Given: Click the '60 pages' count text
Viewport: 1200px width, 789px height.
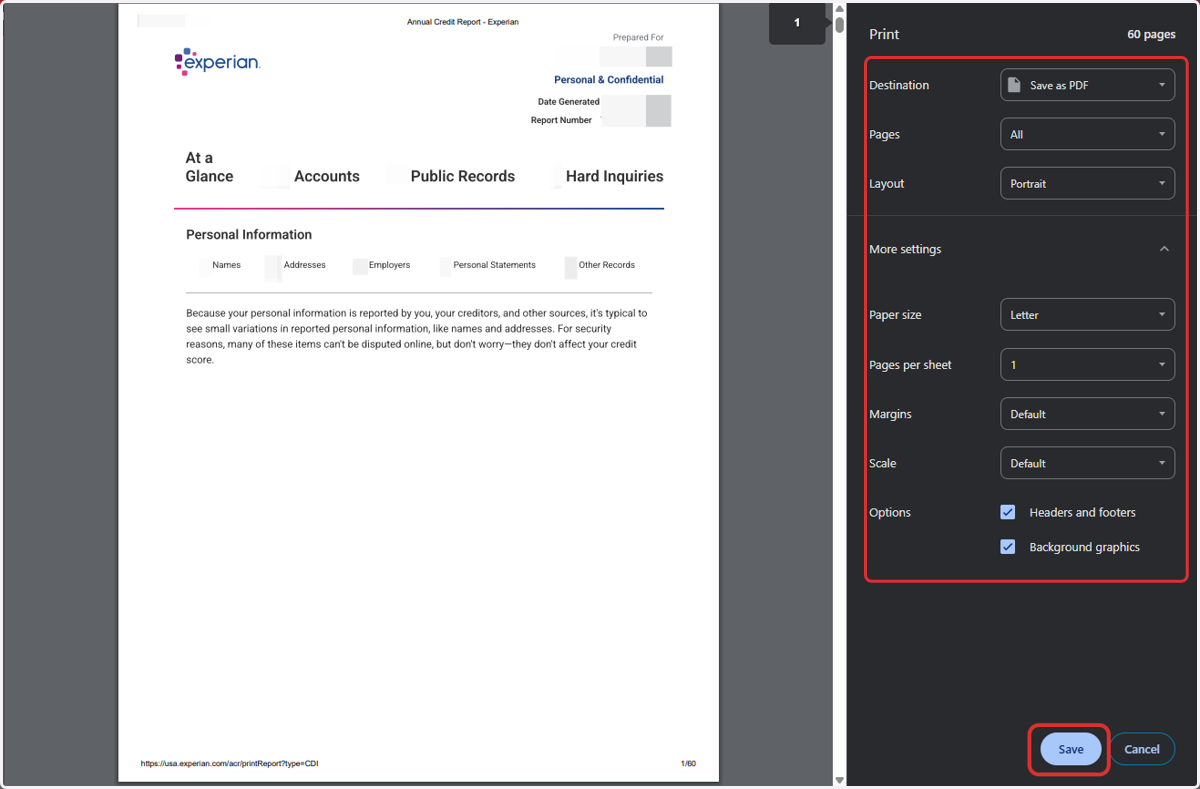Looking at the screenshot, I should (1151, 34).
